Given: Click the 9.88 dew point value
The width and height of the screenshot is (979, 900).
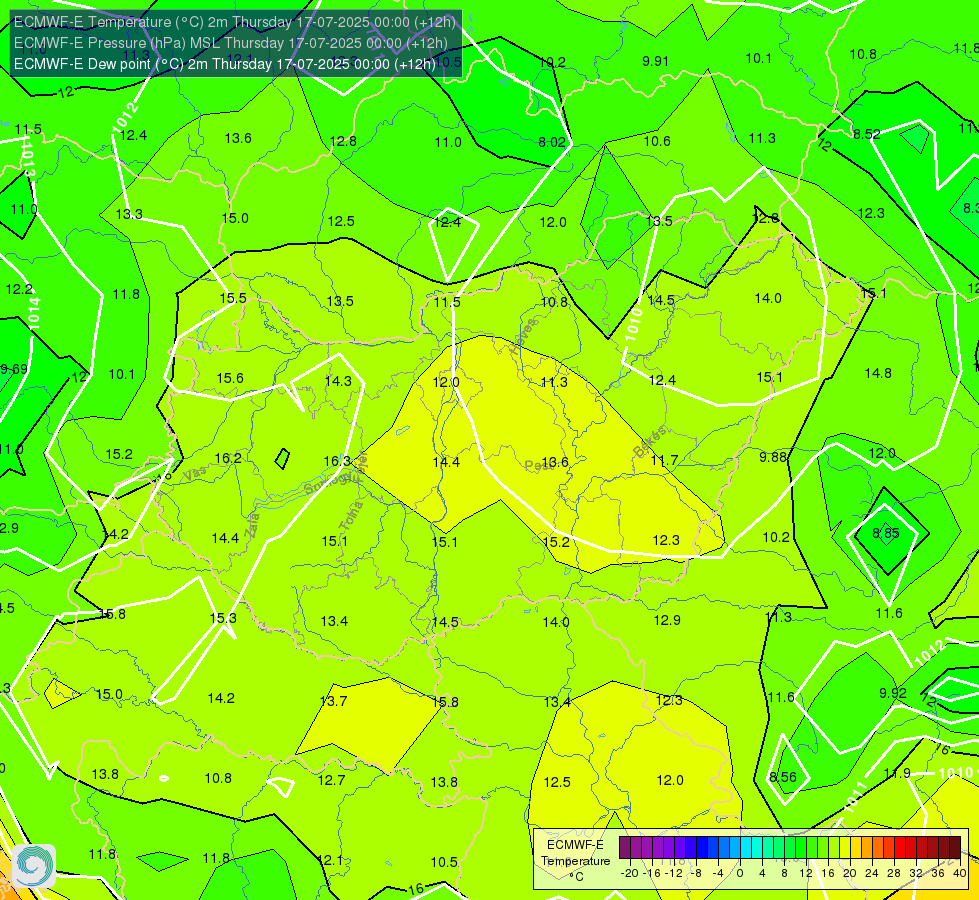Looking at the screenshot, I should point(772,457).
